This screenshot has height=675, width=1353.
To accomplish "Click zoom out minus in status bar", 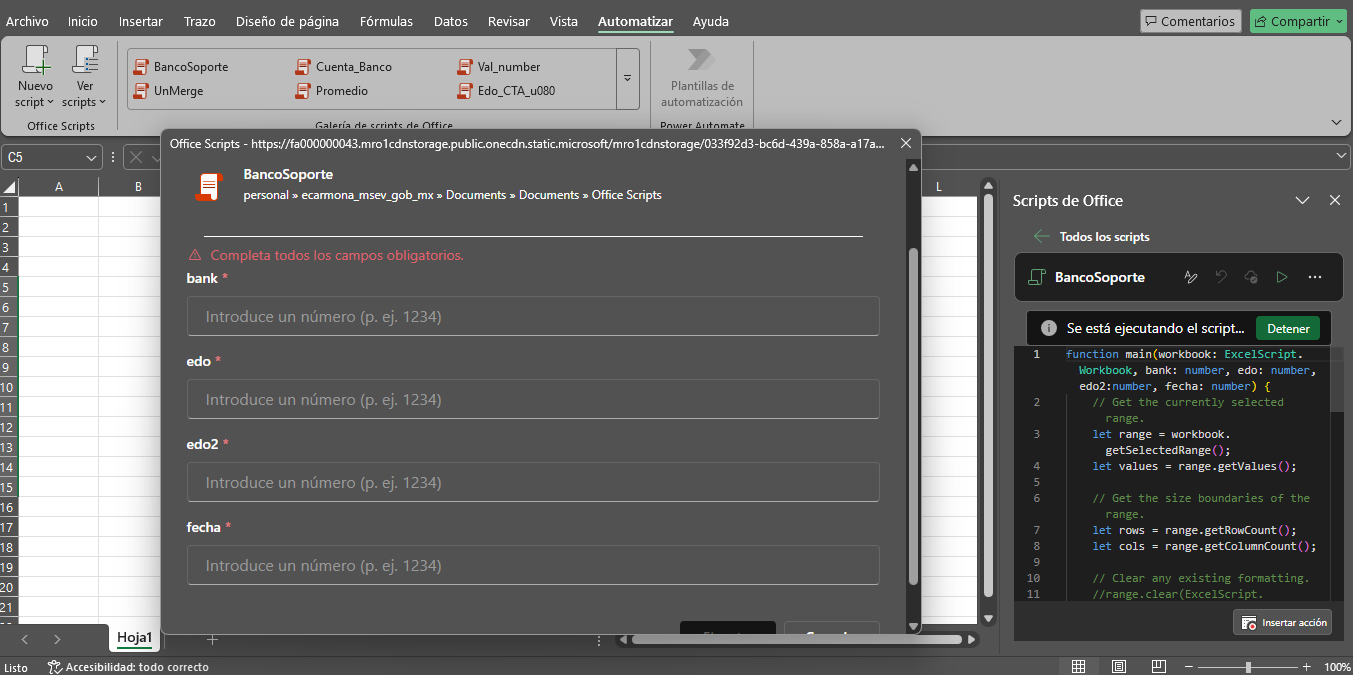I will (x=1189, y=666).
